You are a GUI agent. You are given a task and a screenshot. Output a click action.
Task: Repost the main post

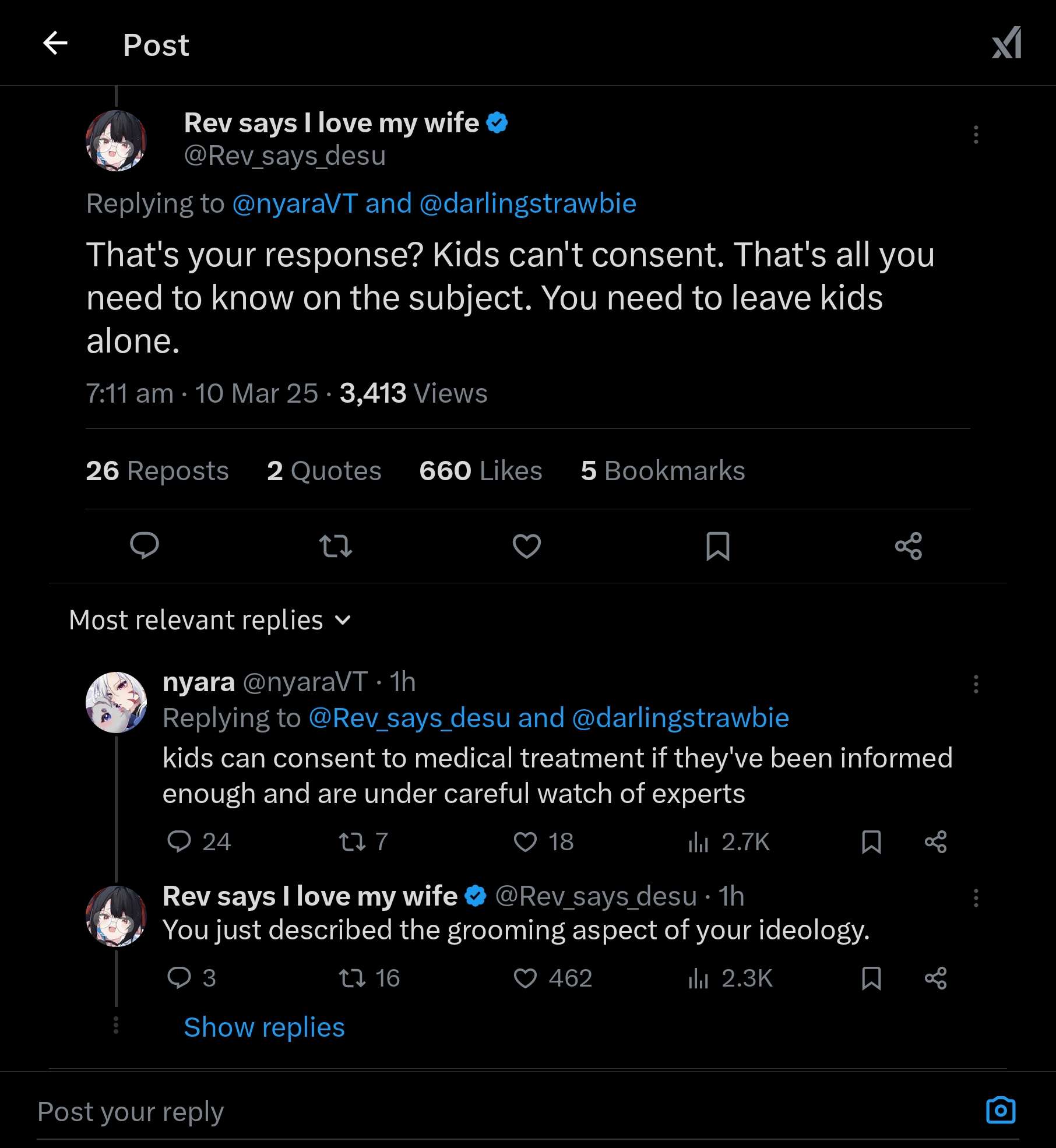(x=336, y=546)
